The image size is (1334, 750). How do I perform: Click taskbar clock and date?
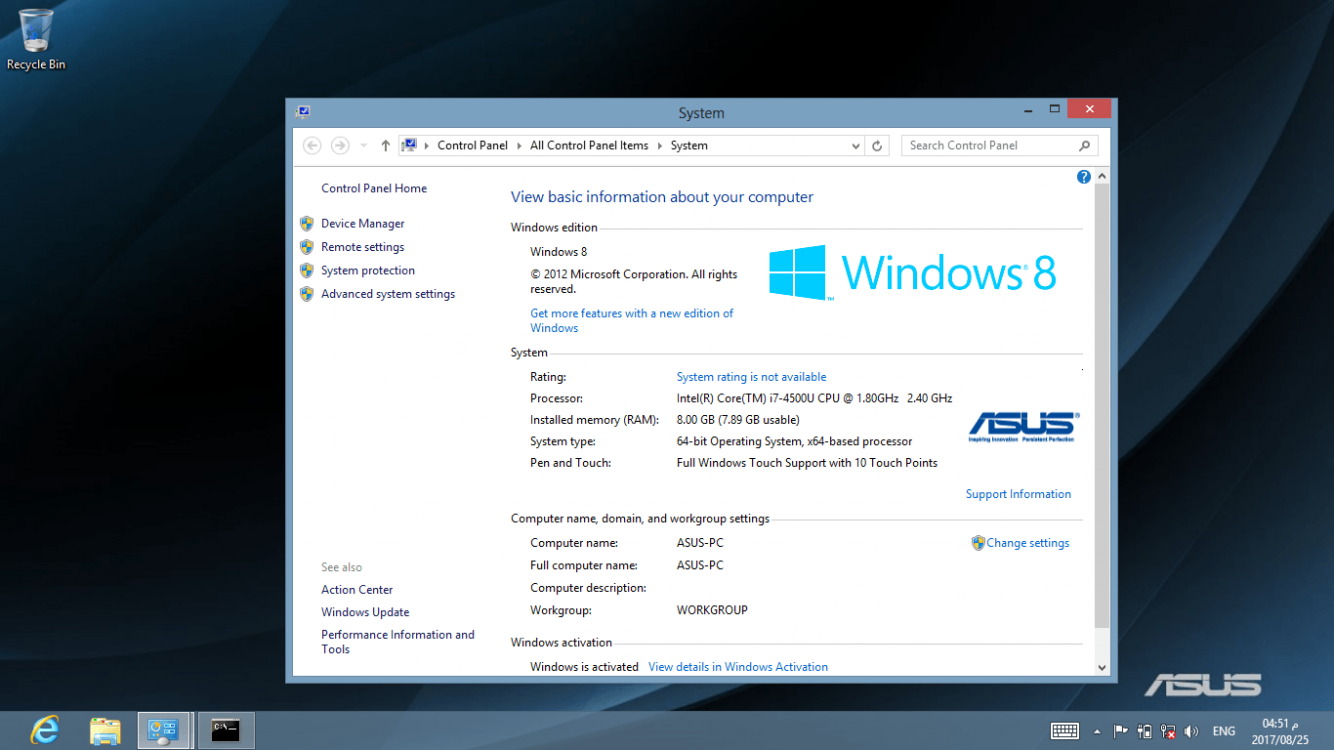(1281, 732)
